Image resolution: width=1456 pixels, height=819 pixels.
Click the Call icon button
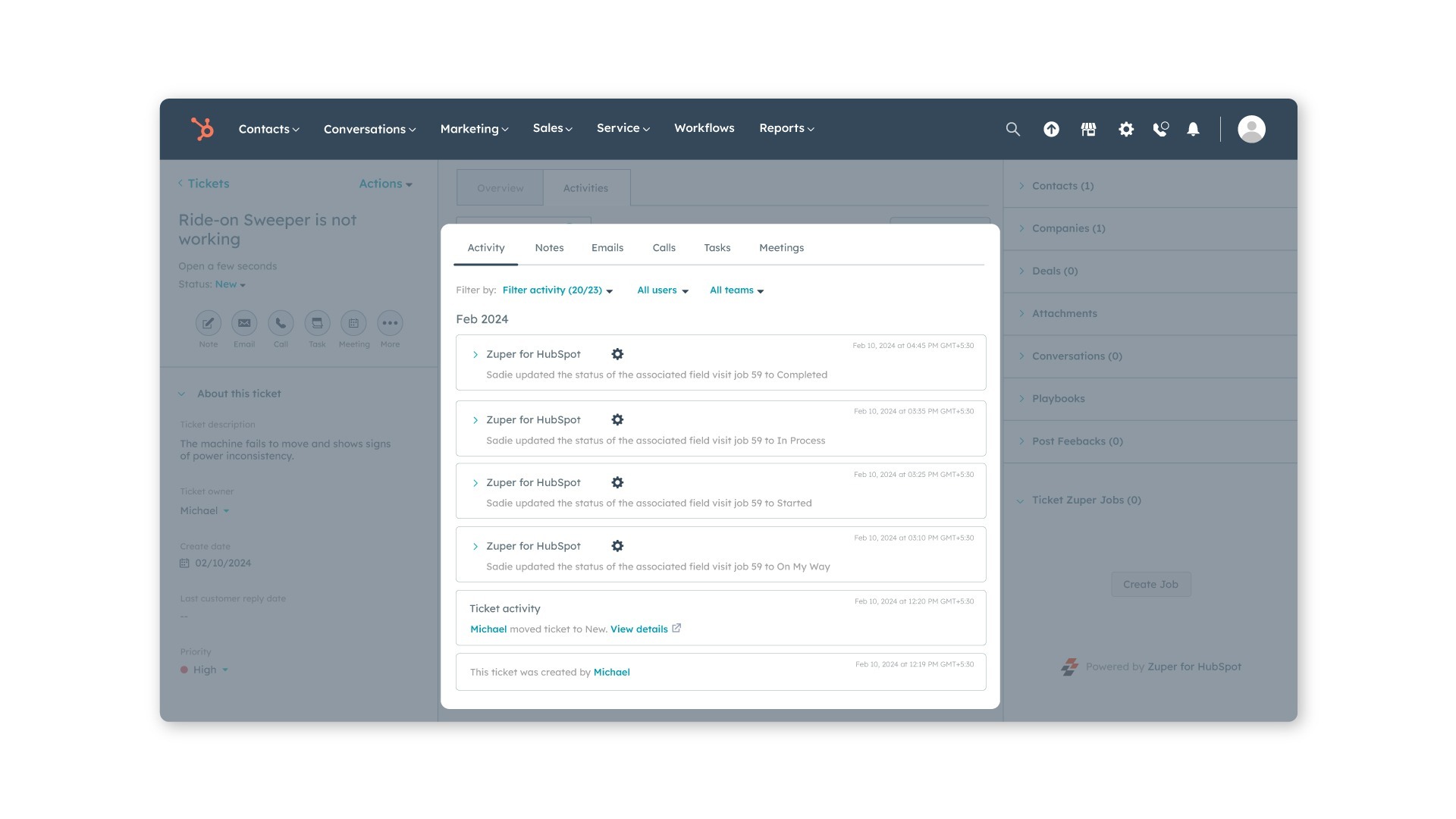(x=281, y=323)
